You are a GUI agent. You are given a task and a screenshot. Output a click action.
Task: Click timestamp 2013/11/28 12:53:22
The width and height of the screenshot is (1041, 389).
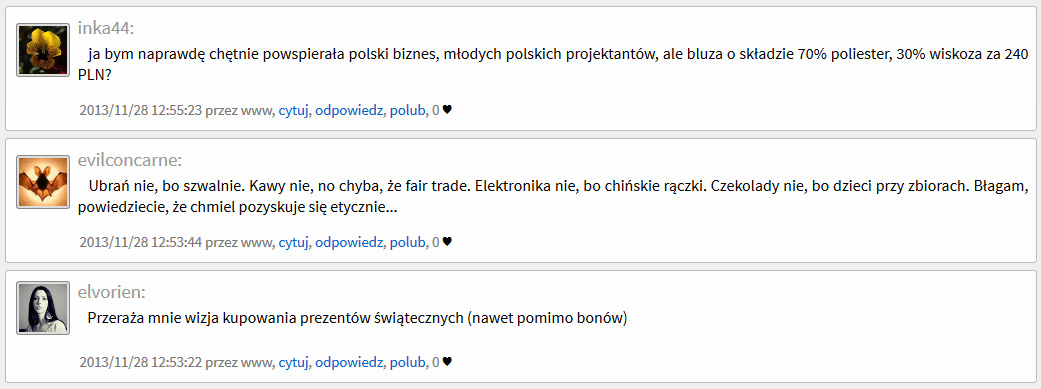[x=140, y=362]
